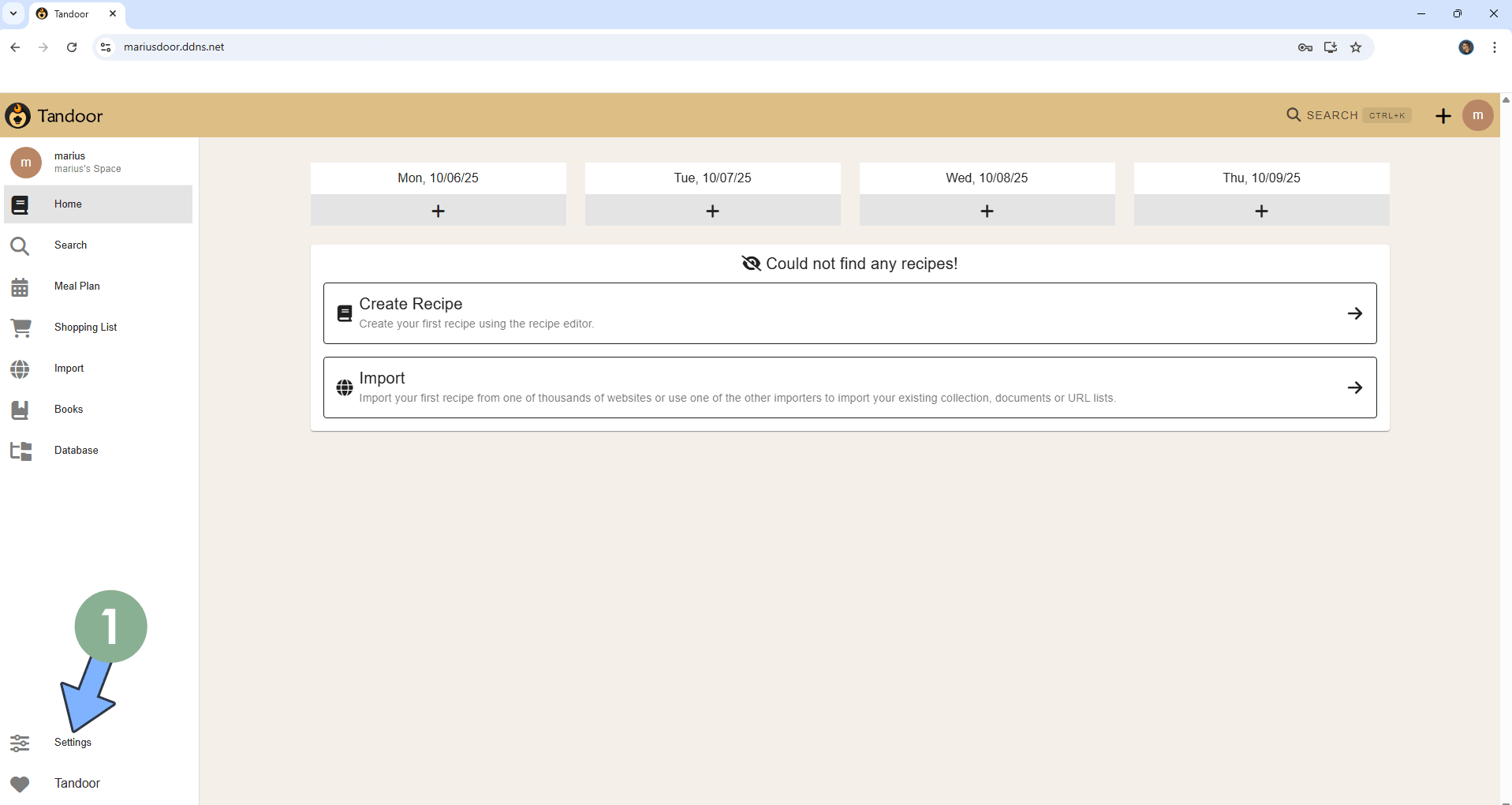Open the Meal Plan calendar page
Viewport: 1512px width, 805px height.
click(x=77, y=286)
